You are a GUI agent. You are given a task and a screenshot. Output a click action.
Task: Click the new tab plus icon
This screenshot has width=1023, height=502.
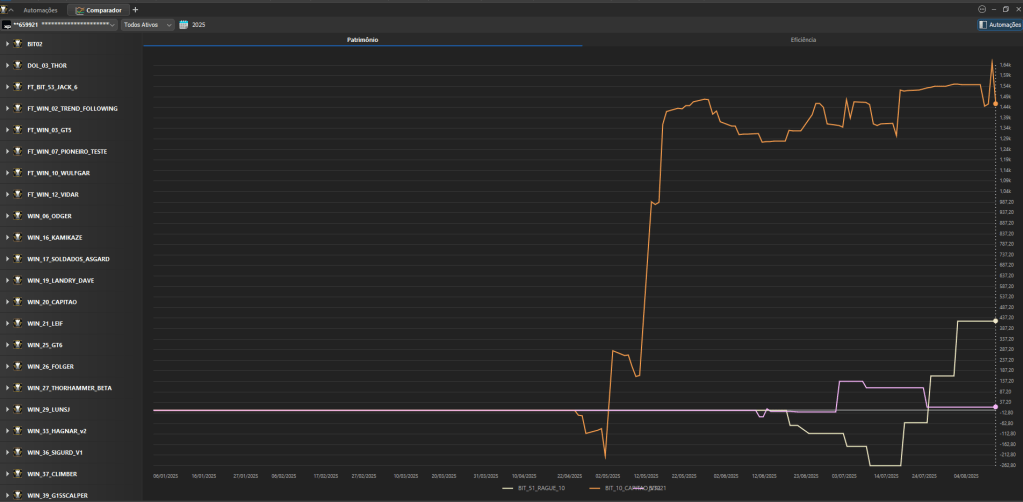[x=135, y=9]
